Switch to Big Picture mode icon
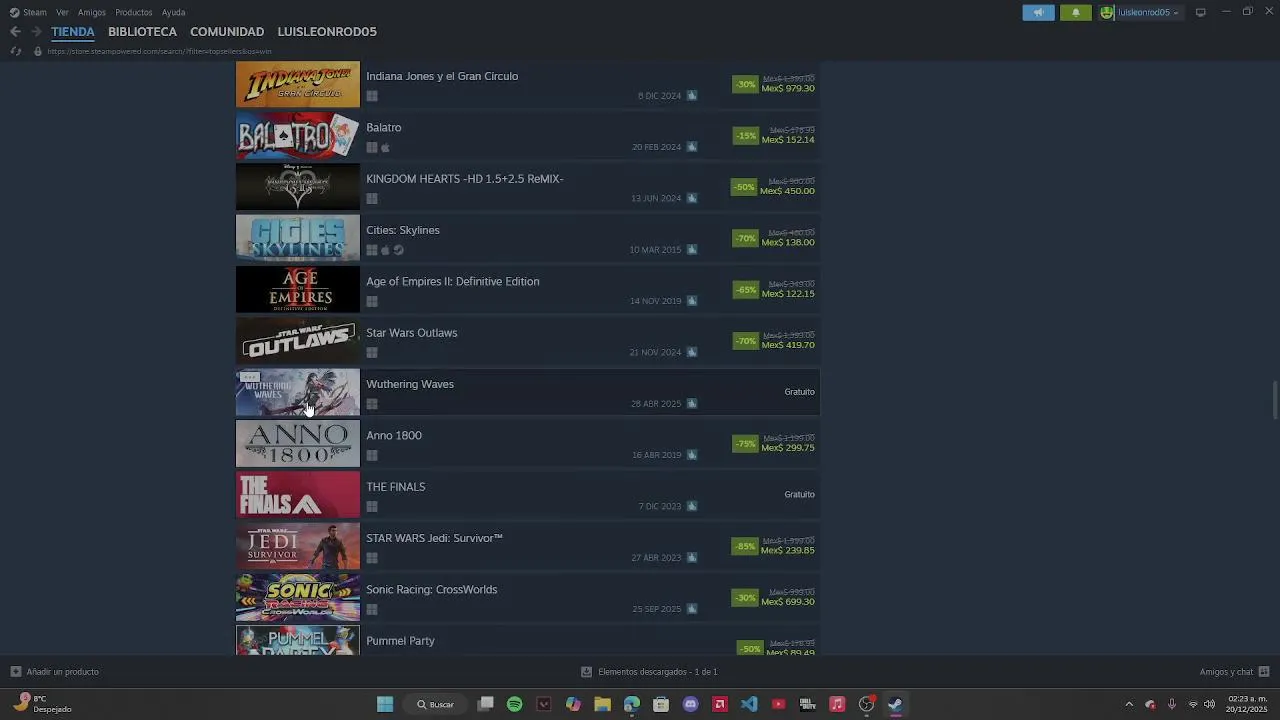The image size is (1280, 720). pos(1200,12)
